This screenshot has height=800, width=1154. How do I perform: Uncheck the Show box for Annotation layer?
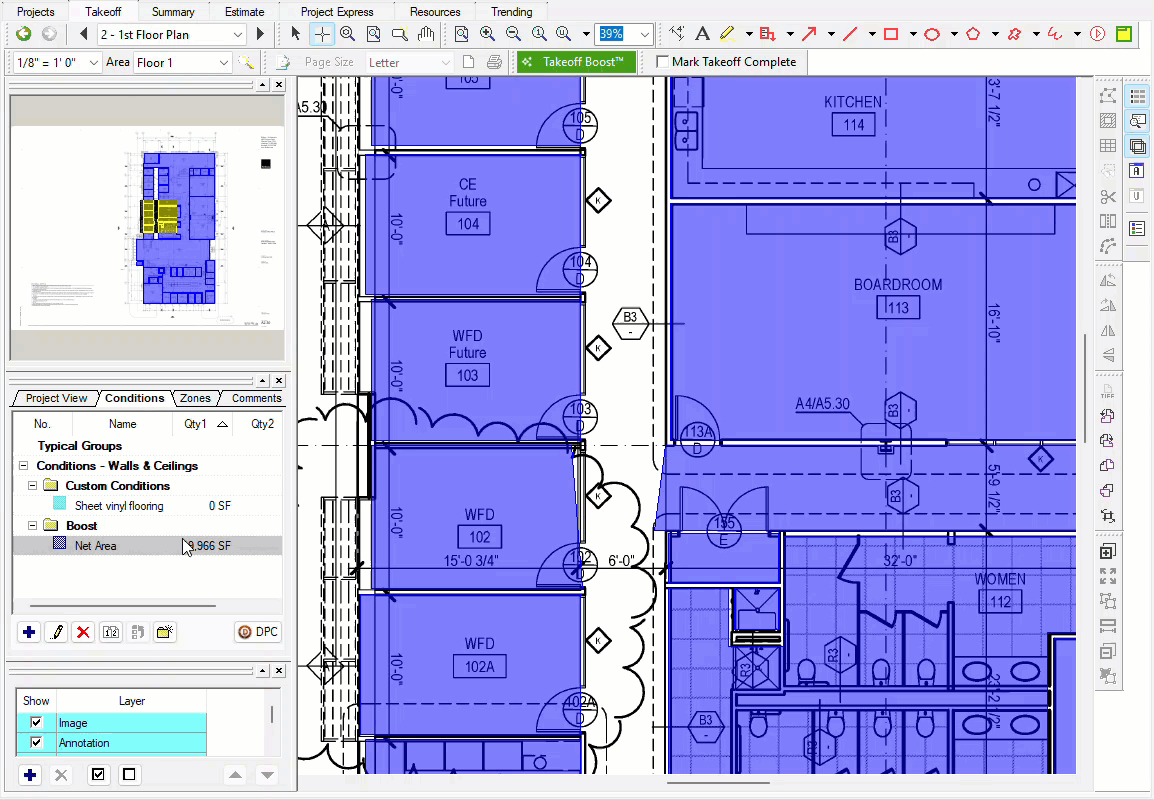pos(36,743)
